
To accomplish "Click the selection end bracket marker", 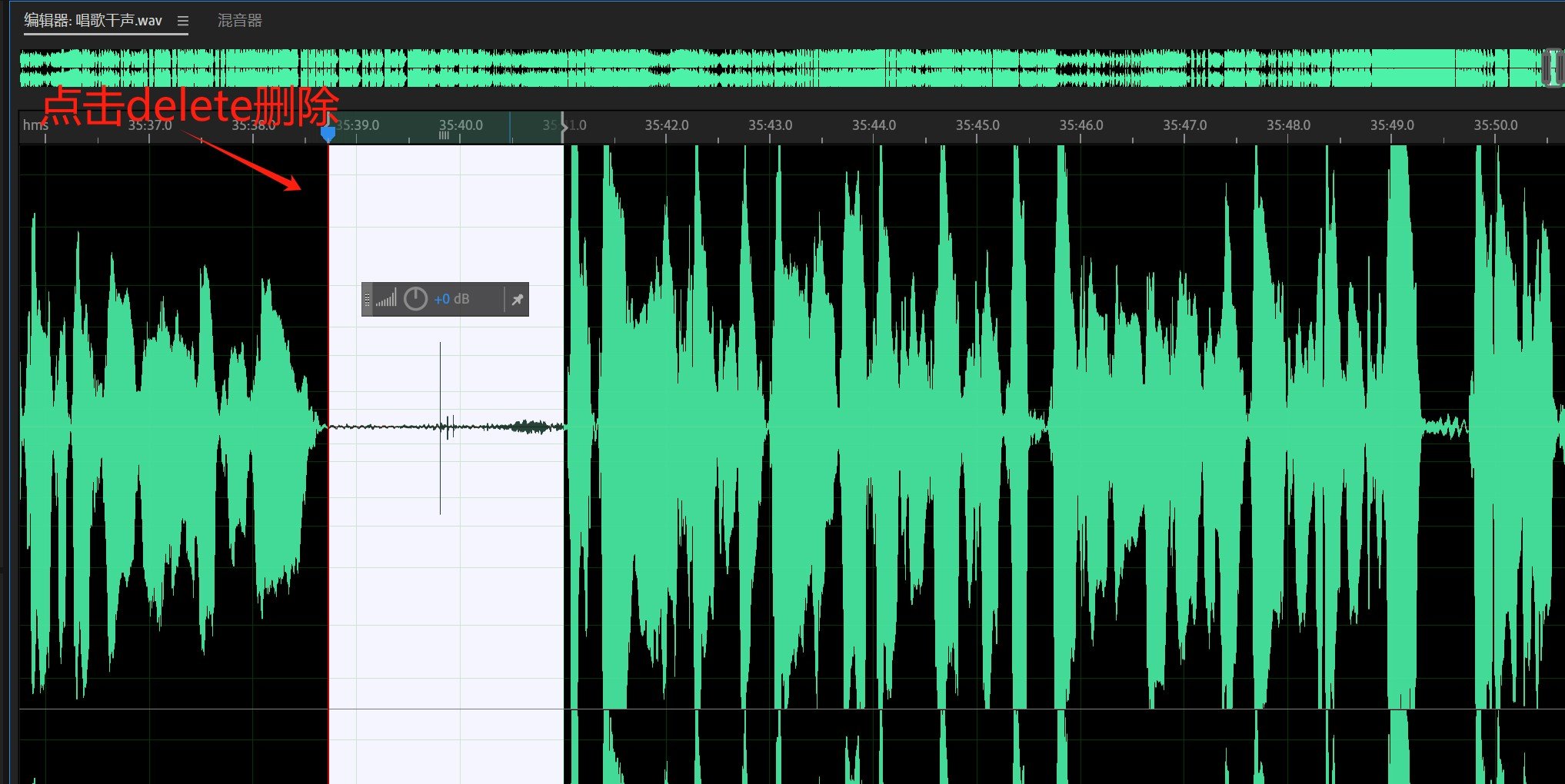I will (564, 127).
